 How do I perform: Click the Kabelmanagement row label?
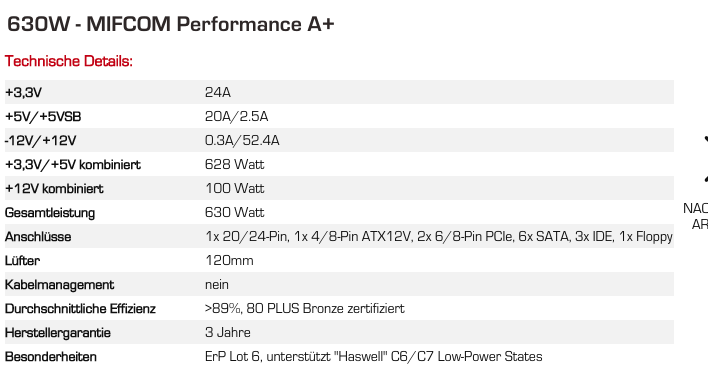(x=59, y=284)
